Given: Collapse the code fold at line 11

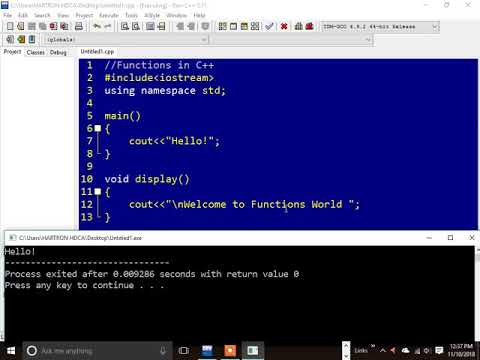Looking at the screenshot, I should pyautogui.click(x=98, y=192).
